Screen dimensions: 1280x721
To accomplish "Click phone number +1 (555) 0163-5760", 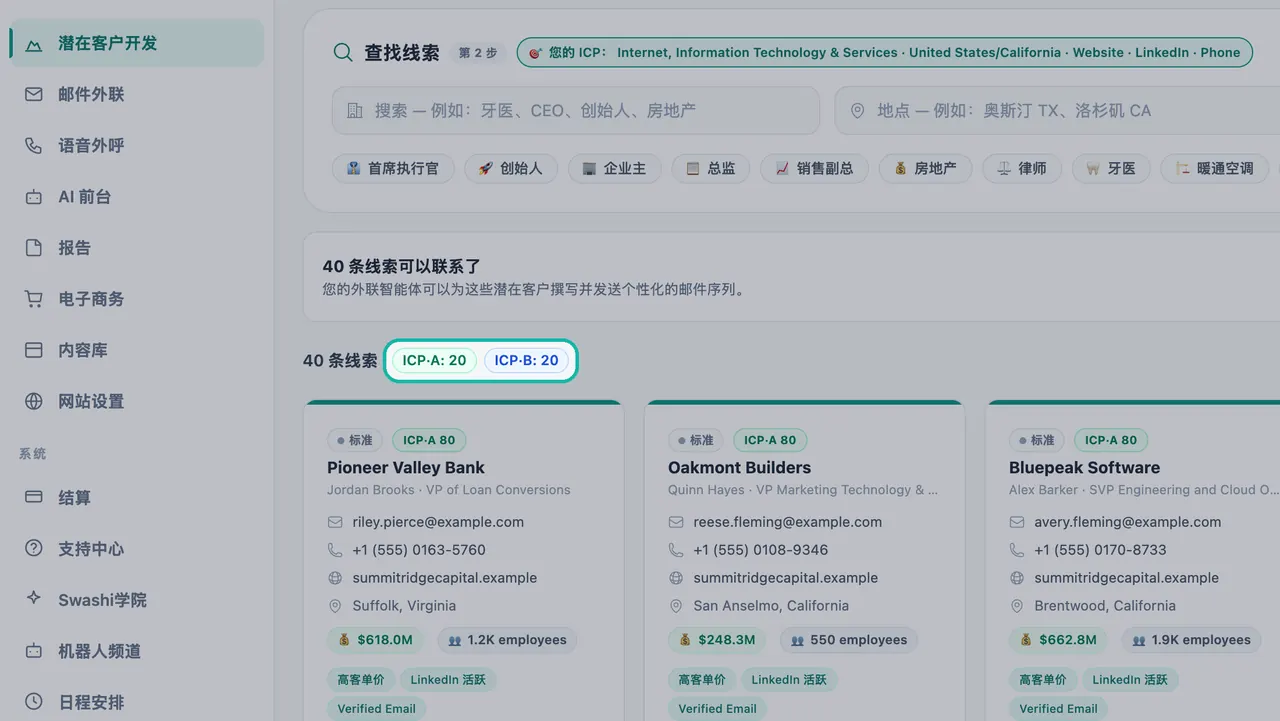I will [x=419, y=550].
